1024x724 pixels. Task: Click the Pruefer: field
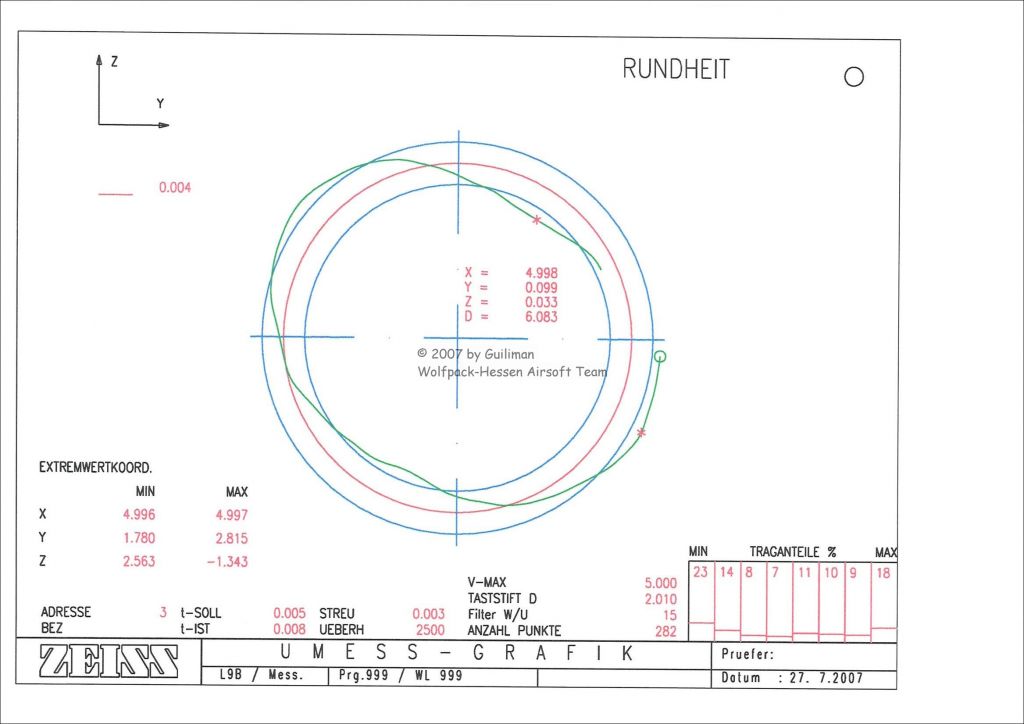[804, 656]
